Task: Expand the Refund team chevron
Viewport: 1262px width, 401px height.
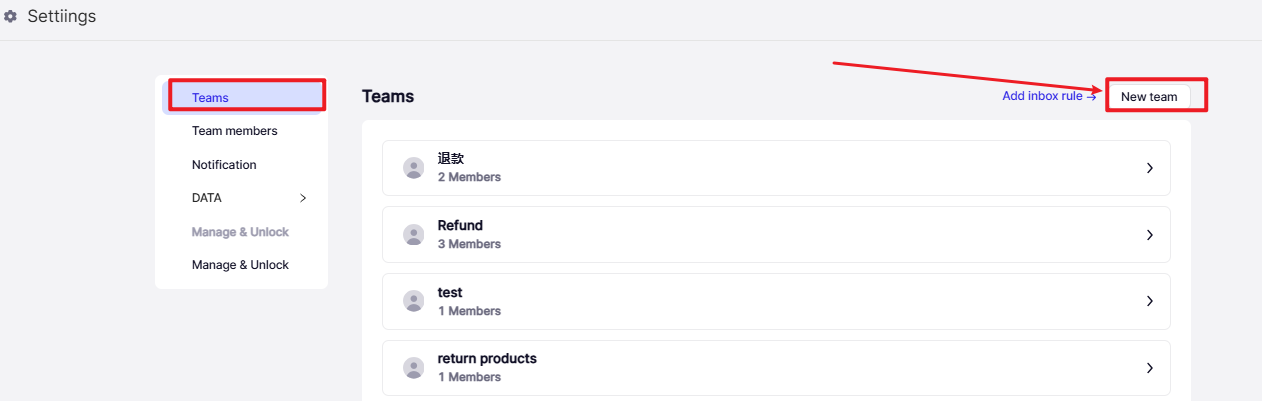Action: [1150, 235]
